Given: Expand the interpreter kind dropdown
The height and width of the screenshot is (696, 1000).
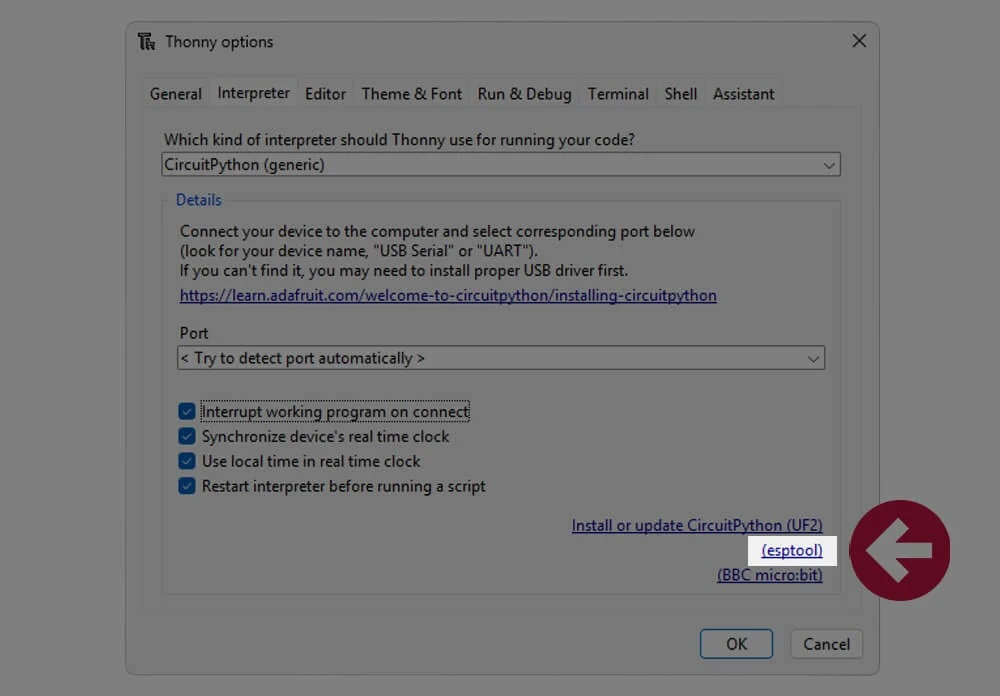Looking at the screenshot, I should pos(501,165).
